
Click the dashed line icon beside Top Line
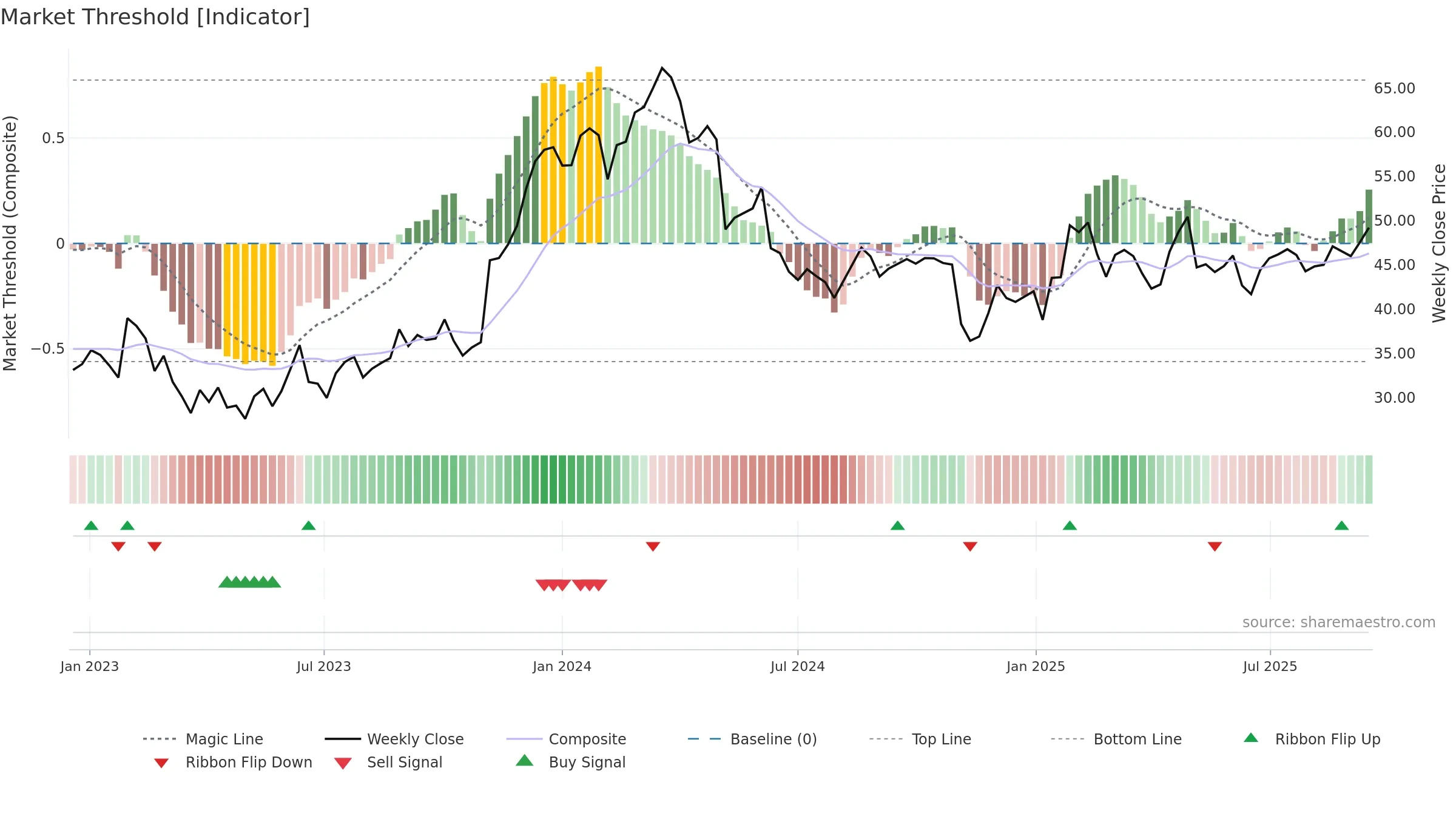pos(886,739)
